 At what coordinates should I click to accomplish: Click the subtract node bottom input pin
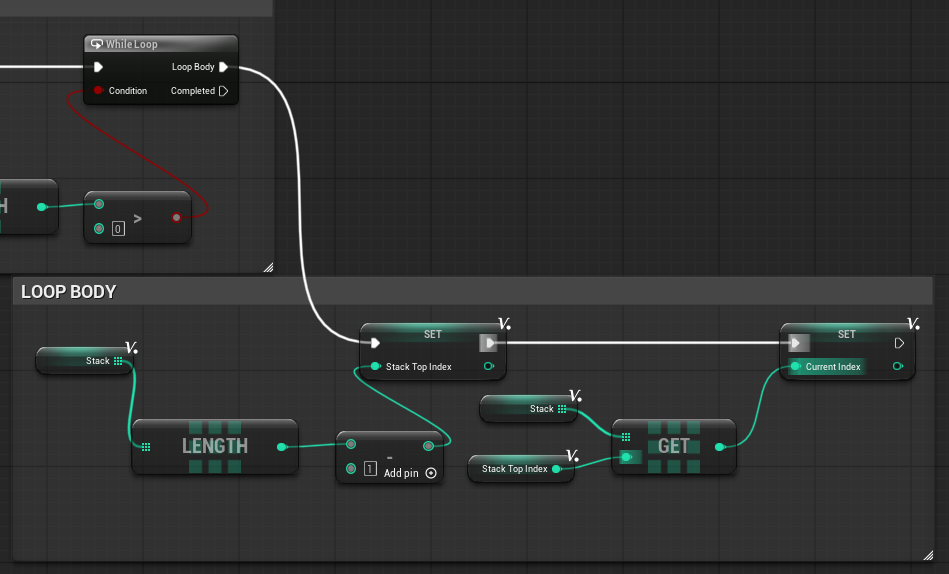351,469
